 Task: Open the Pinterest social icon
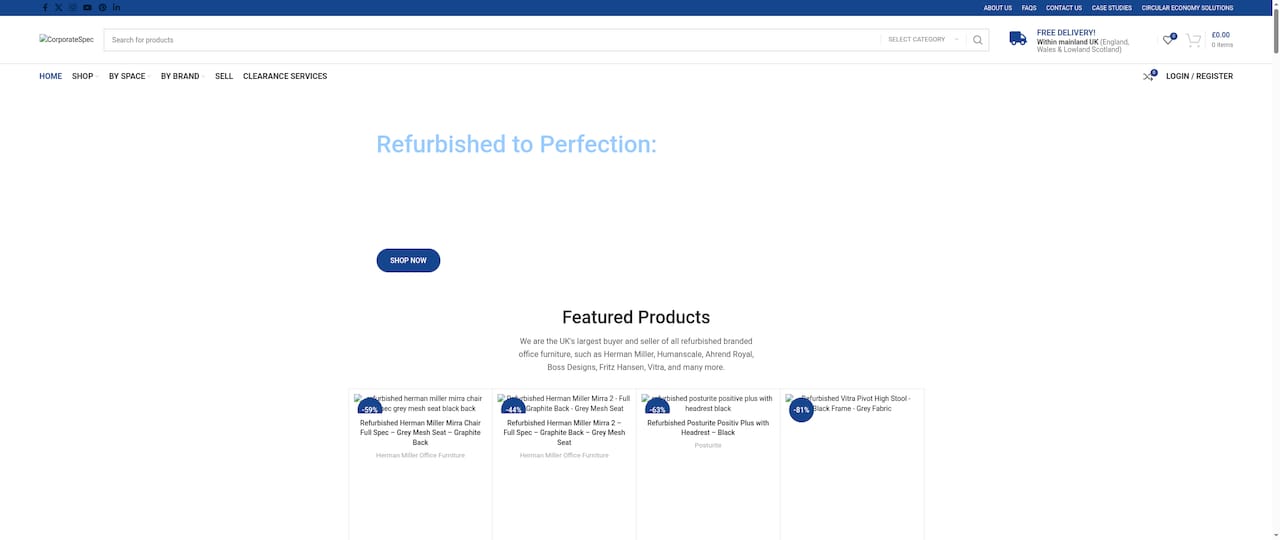[x=102, y=7]
